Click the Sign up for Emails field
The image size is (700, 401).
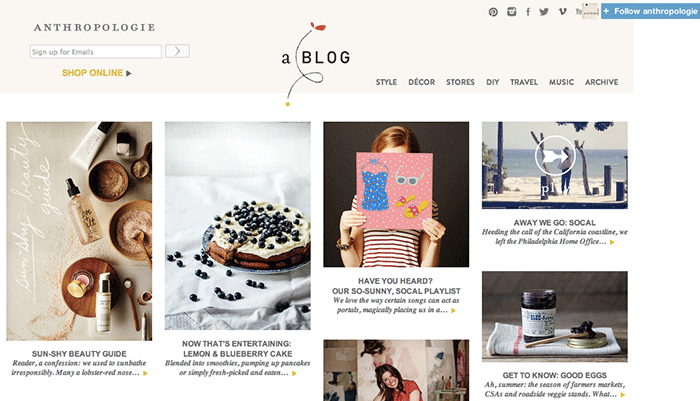coord(96,52)
